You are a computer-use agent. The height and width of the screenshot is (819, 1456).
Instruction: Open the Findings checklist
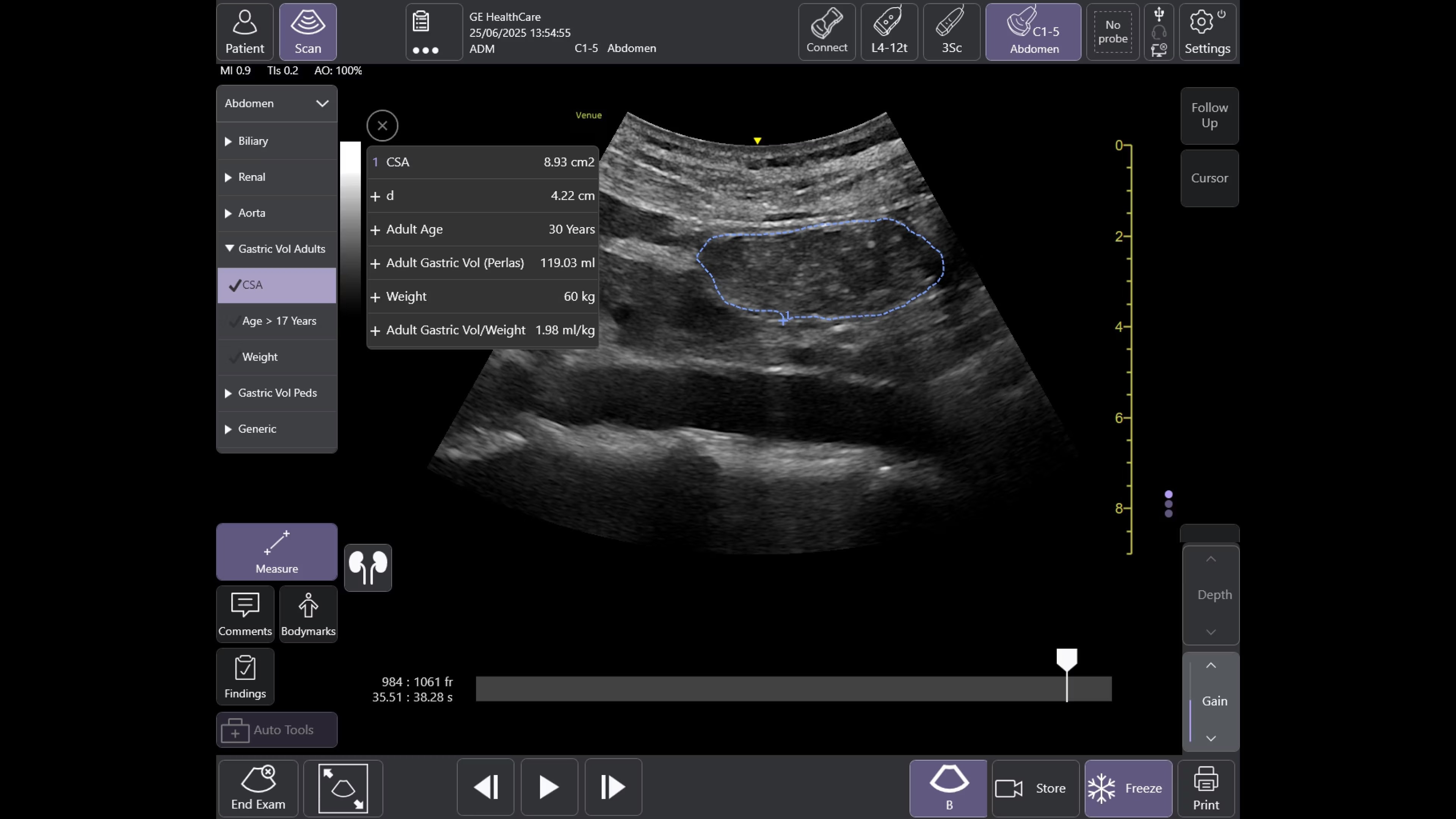click(x=245, y=676)
